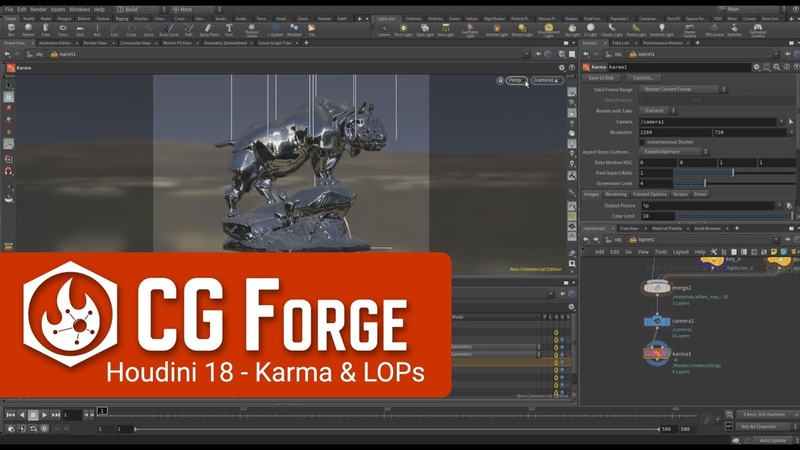Screen dimensions: 800x450
Task: Add an Ambient Light from shelf
Action: (662, 30)
